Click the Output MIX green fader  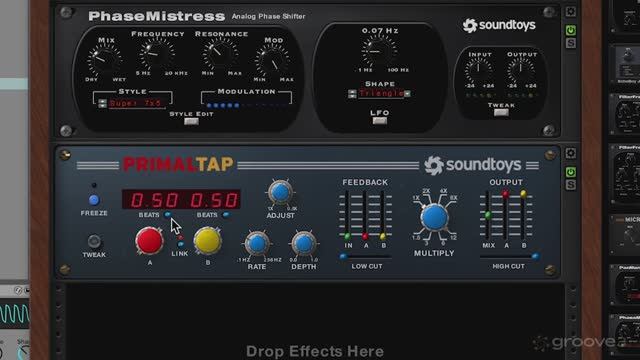[x=488, y=214]
